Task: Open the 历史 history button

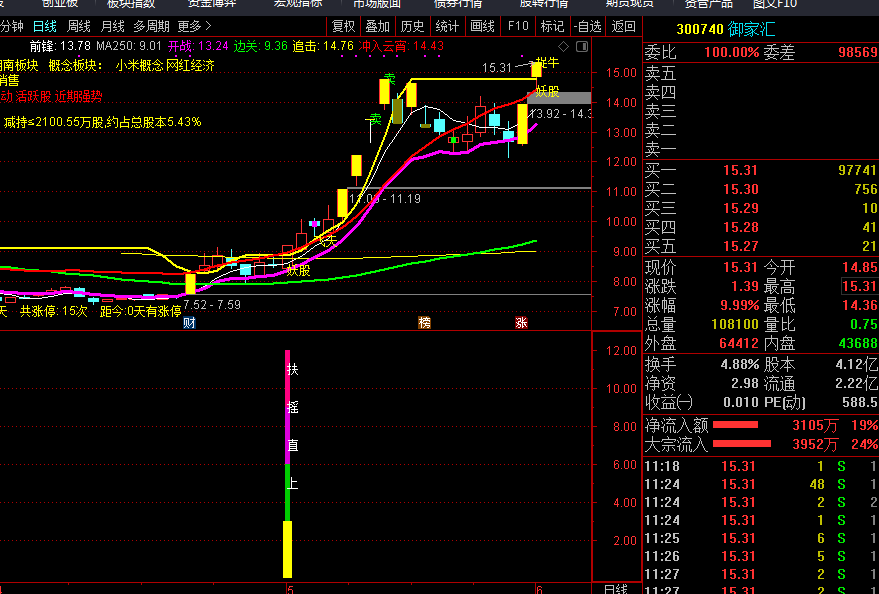Action: click(x=411, y=26)
